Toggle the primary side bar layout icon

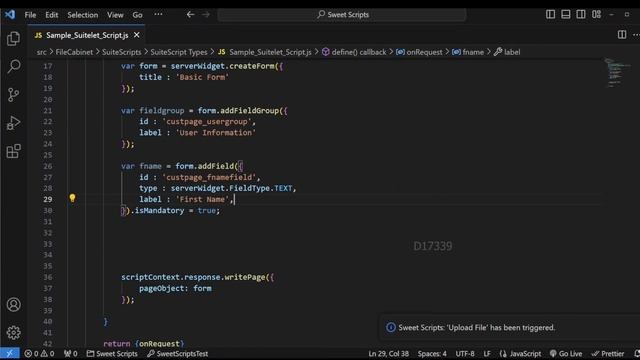tap(550, 15)
